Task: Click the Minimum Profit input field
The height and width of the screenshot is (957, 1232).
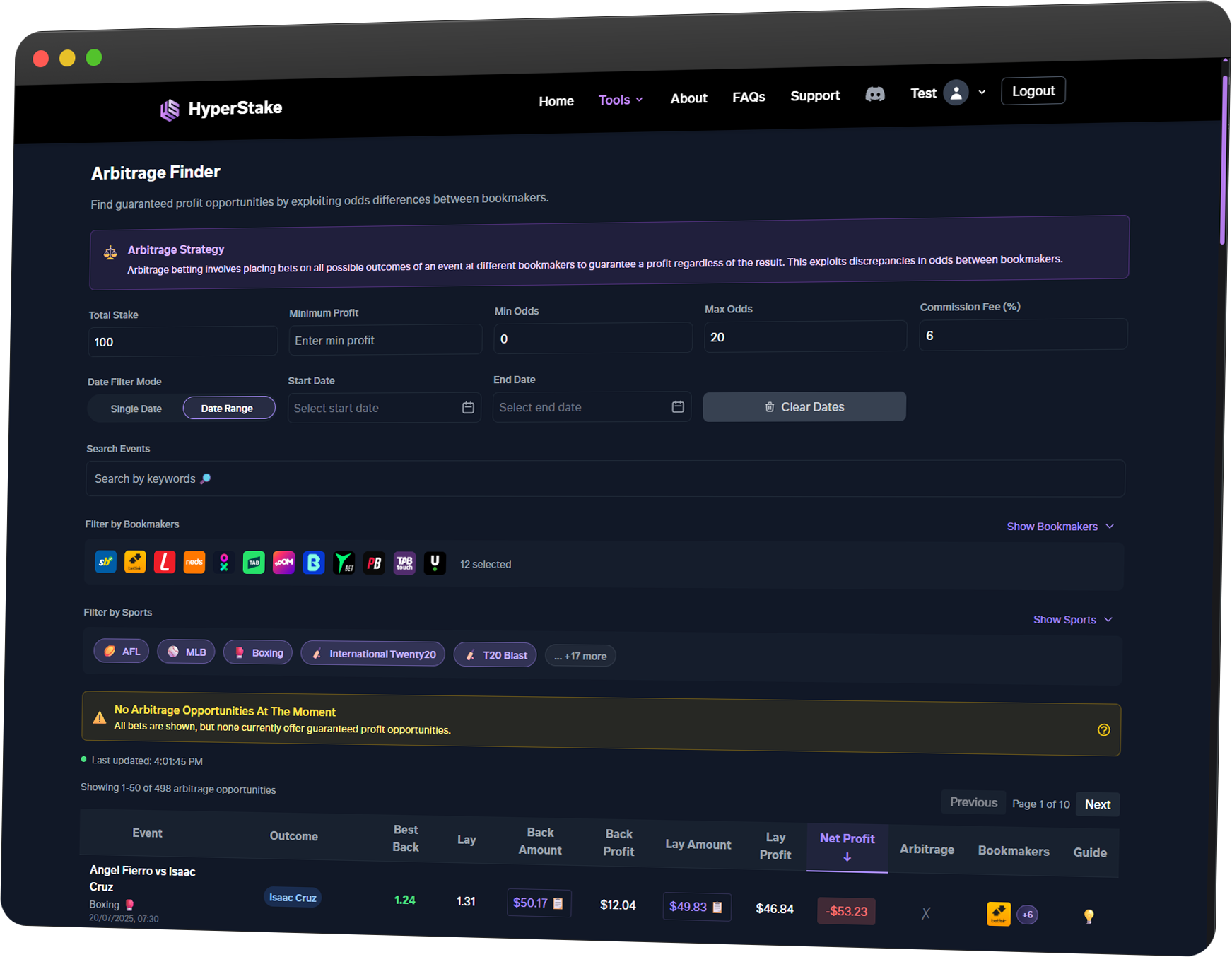Action: point(385,340)
